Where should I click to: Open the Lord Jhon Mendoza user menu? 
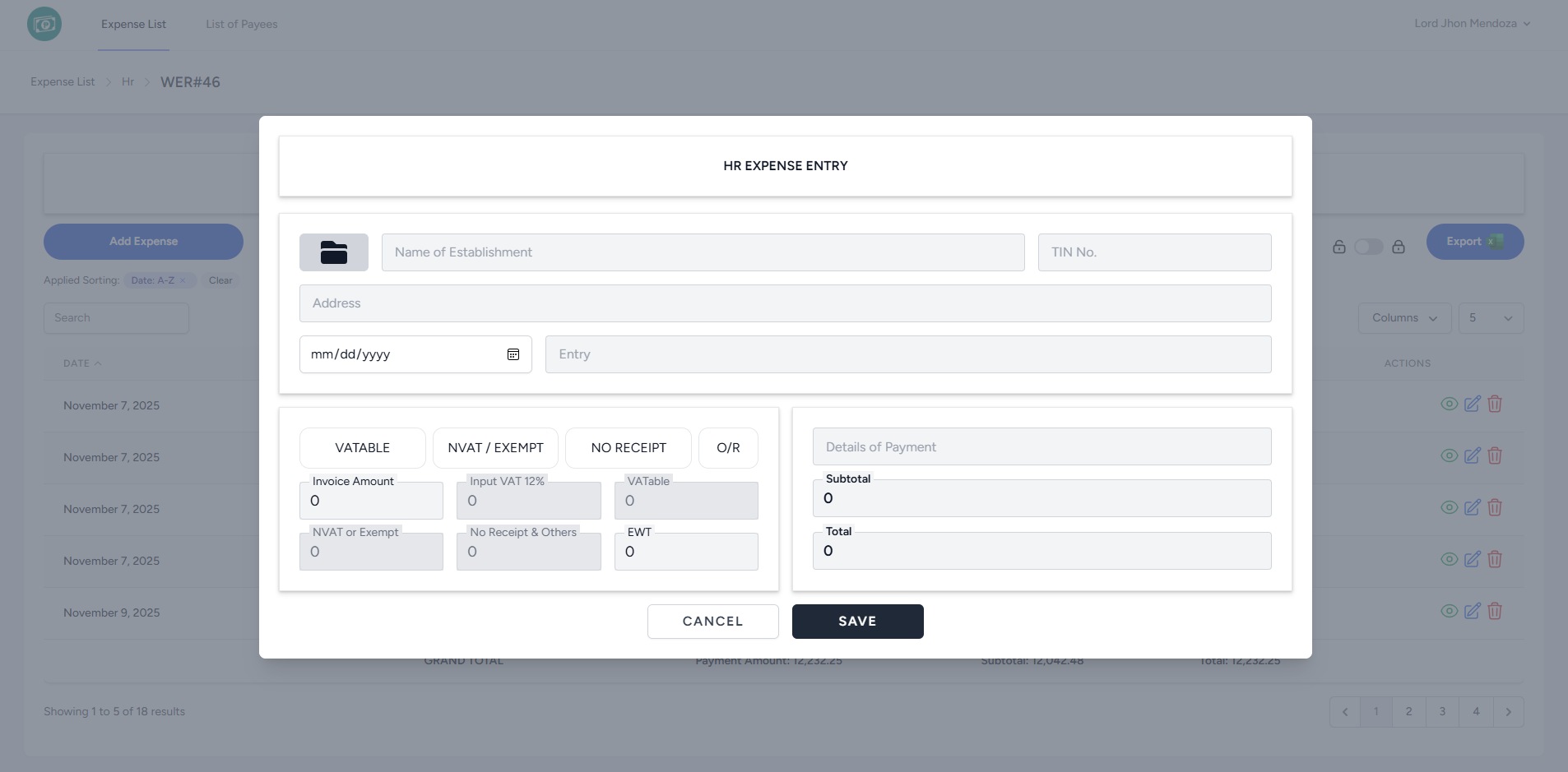[x=1473, y=24]
